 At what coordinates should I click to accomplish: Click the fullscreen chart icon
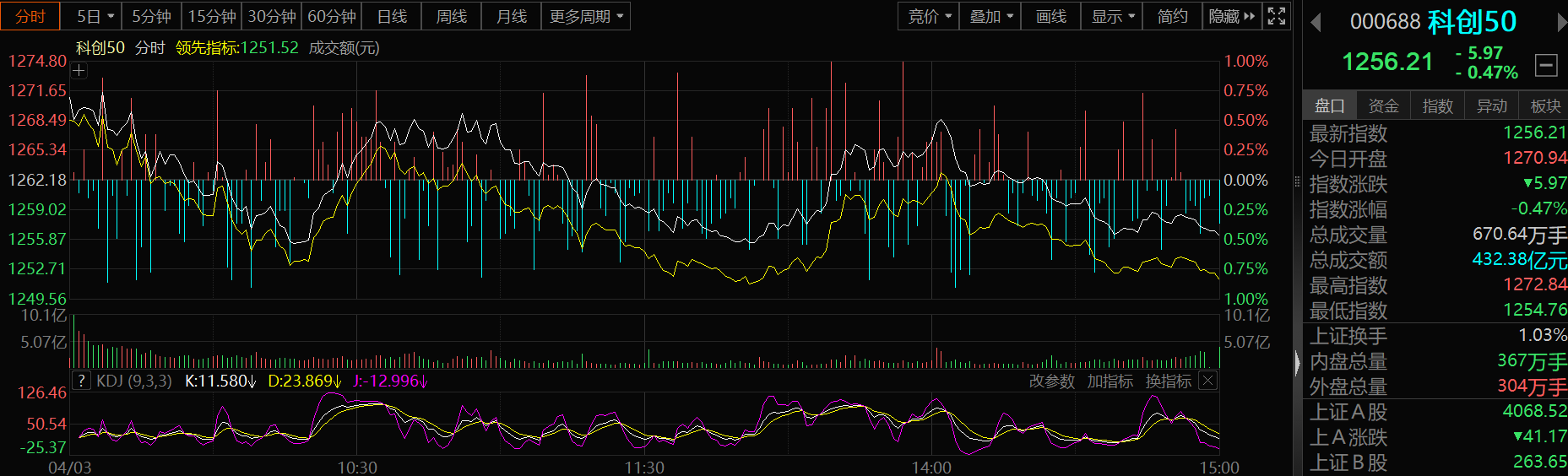1277,16
